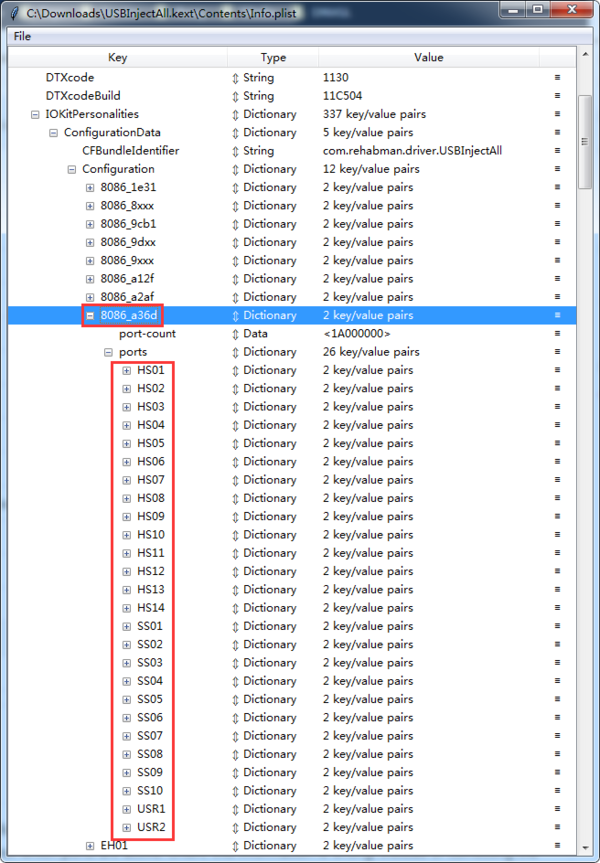Click the type arrows for IOKitPersonalities row
The width and height of the screenshot is (600, 863).
(x=236, y=114)
